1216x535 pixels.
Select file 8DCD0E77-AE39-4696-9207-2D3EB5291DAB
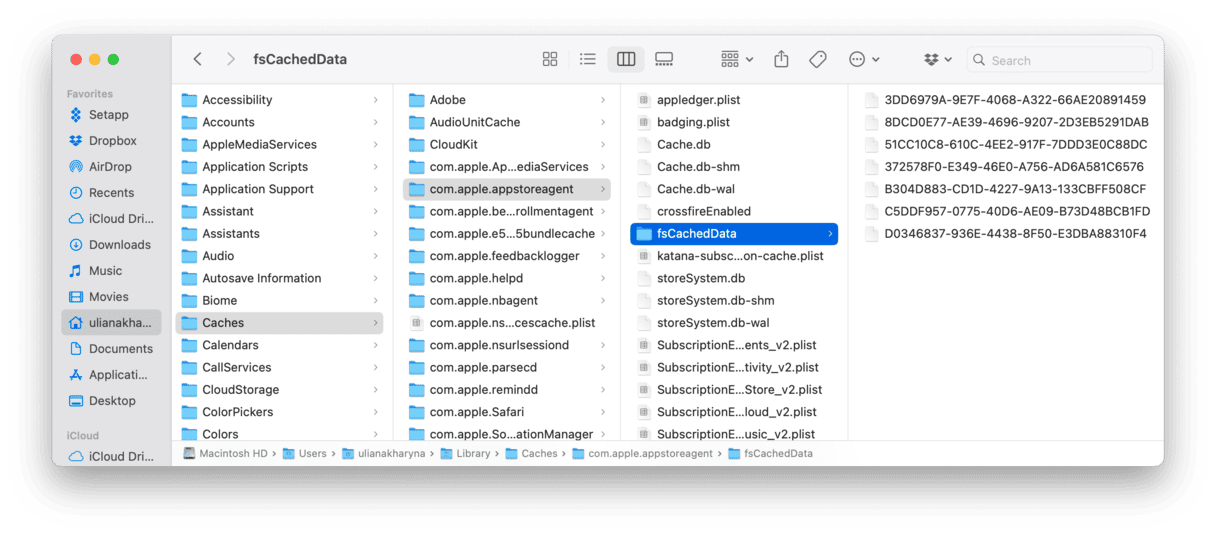(x=1006, y=122)
